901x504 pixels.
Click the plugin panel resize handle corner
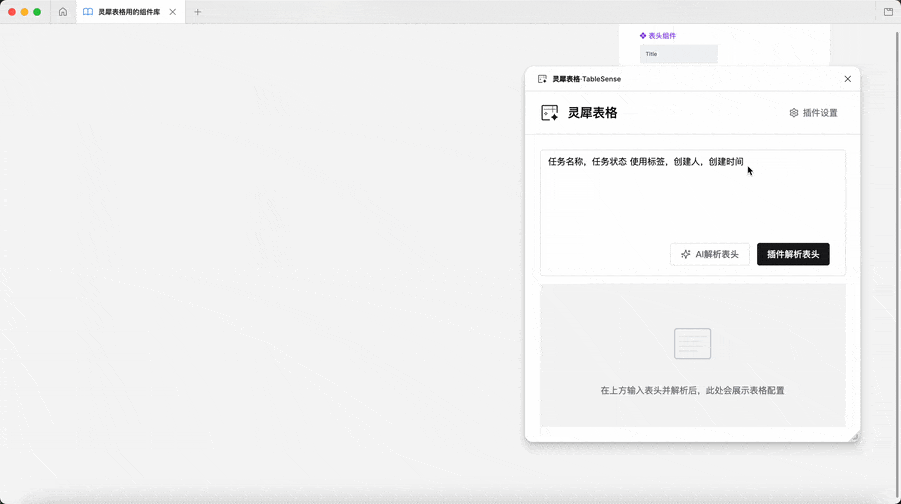click(854, 437)
